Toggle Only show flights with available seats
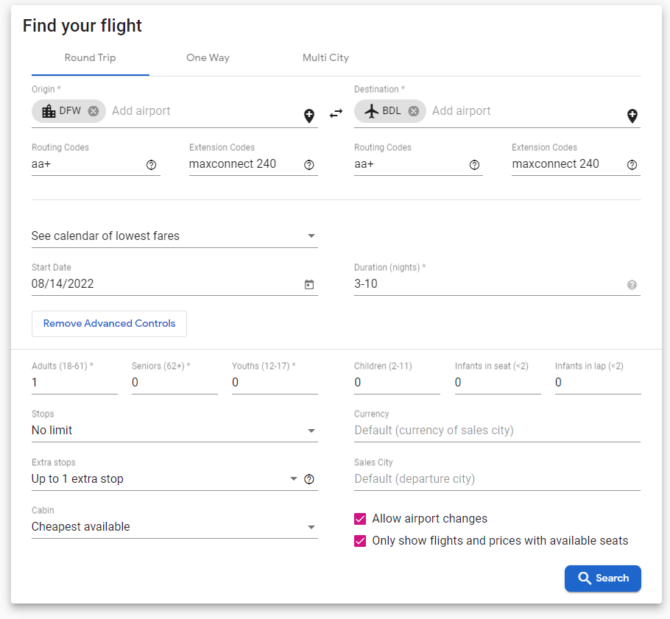670x619 pixels. click(360, 541)
